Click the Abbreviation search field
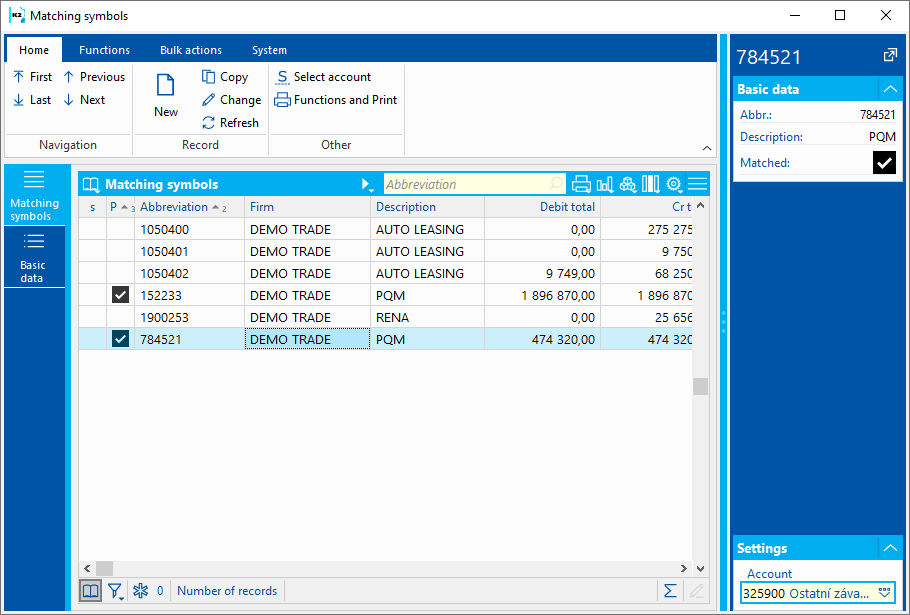910x615 pixels. (x=465, y=184)
